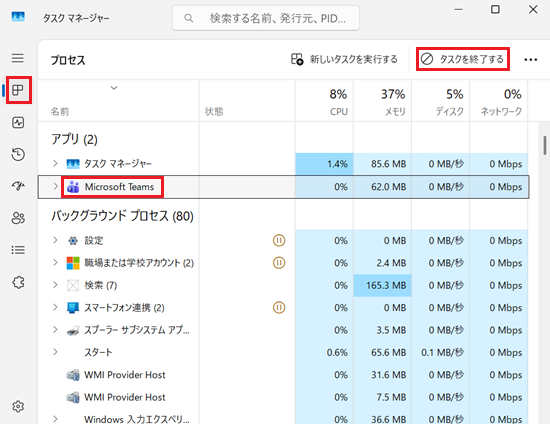The image size is (550, 424).
Task: Click タスクを終了する (End task) button
Action: pos(463,59)
